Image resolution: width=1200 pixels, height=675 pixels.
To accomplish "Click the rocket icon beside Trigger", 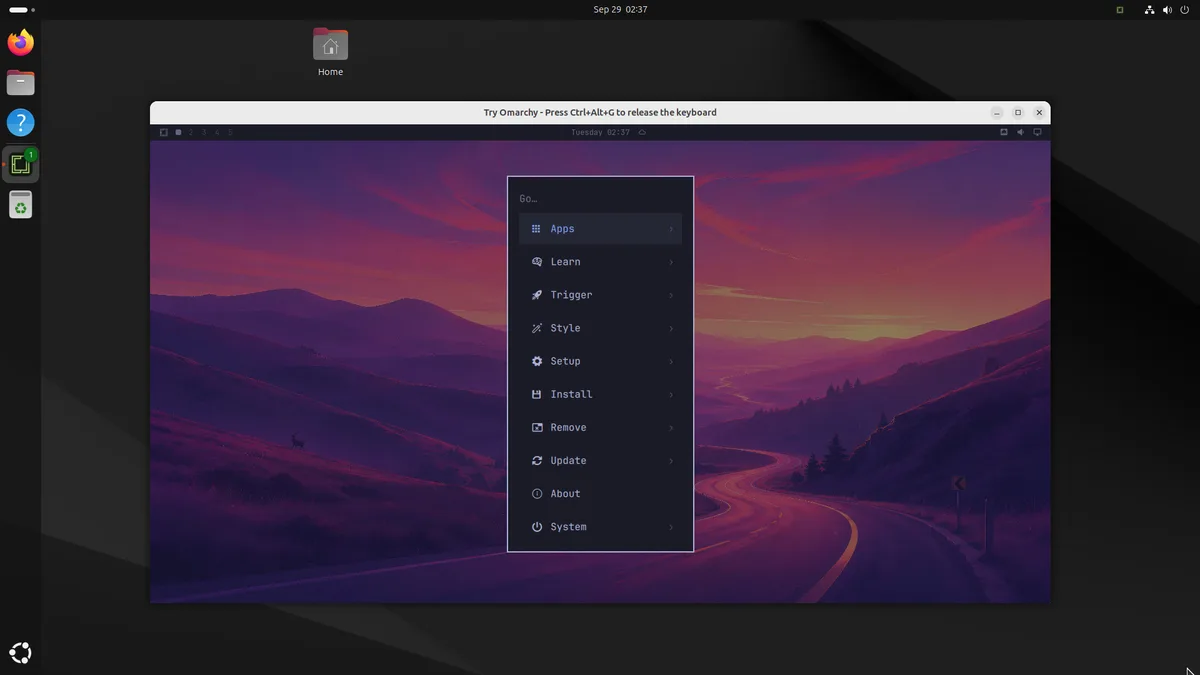I will [536, 295].
